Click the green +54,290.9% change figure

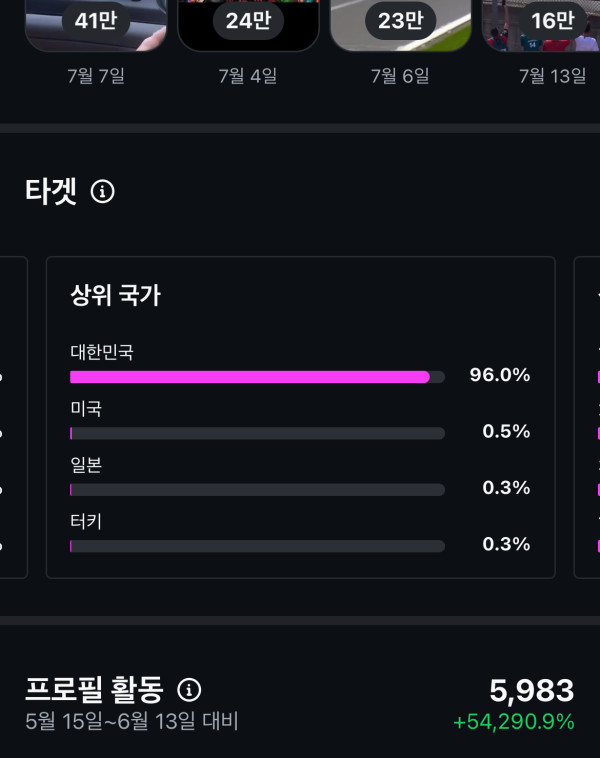pyautogui.click(x=513, y=722)
